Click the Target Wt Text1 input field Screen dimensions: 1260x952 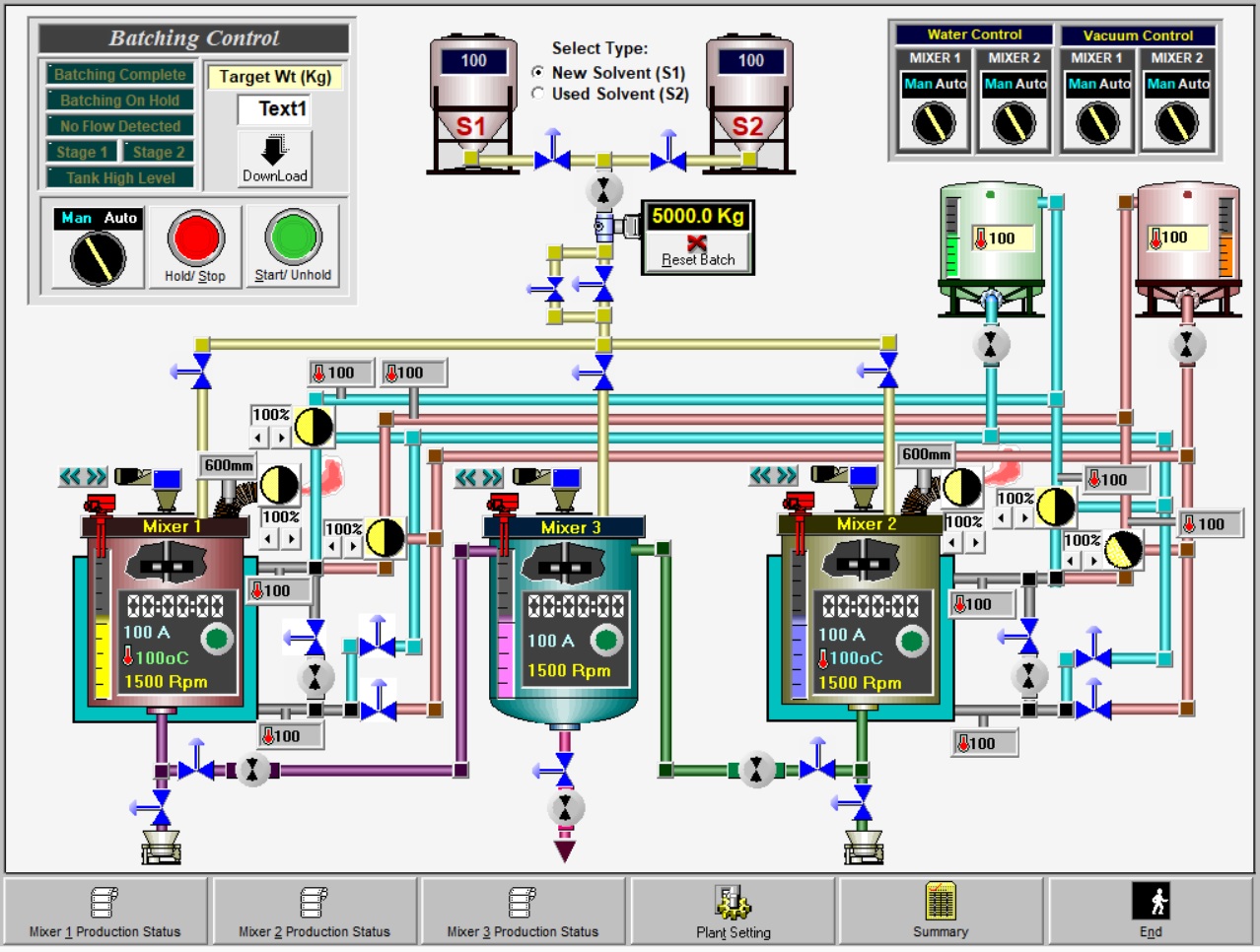(274, 109)
